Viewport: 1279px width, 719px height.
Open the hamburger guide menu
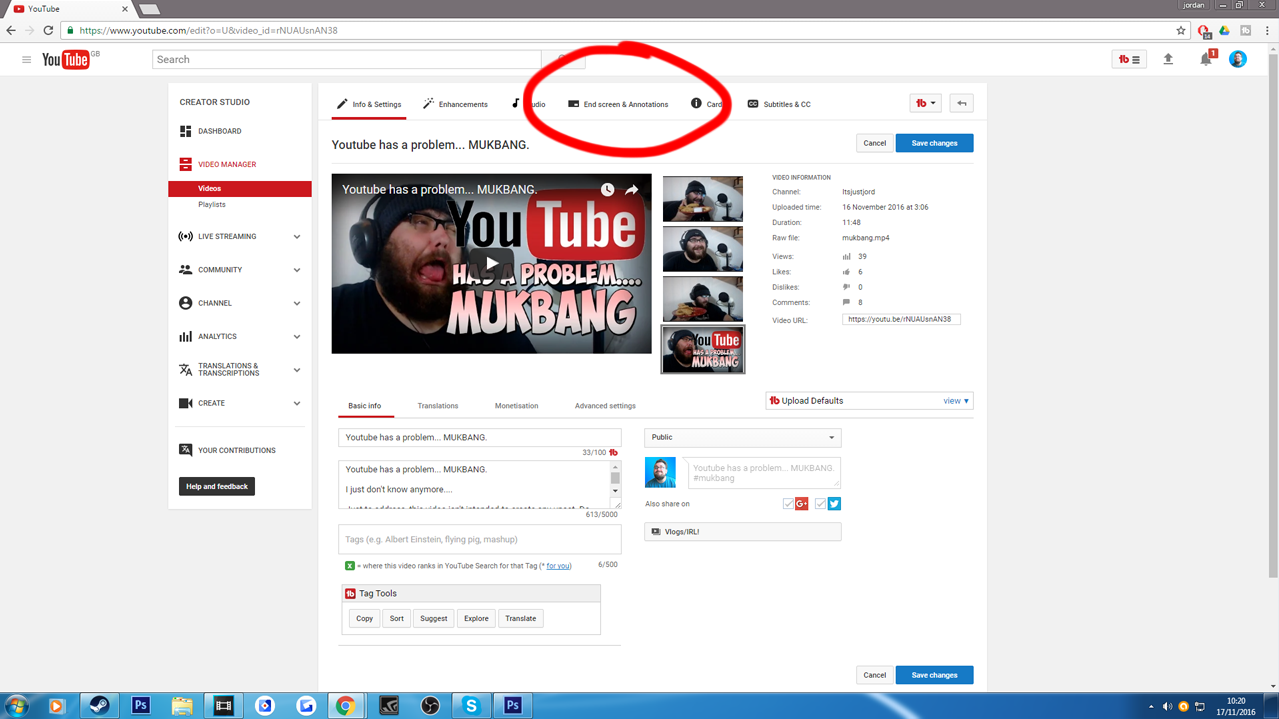tap(26, 60)
